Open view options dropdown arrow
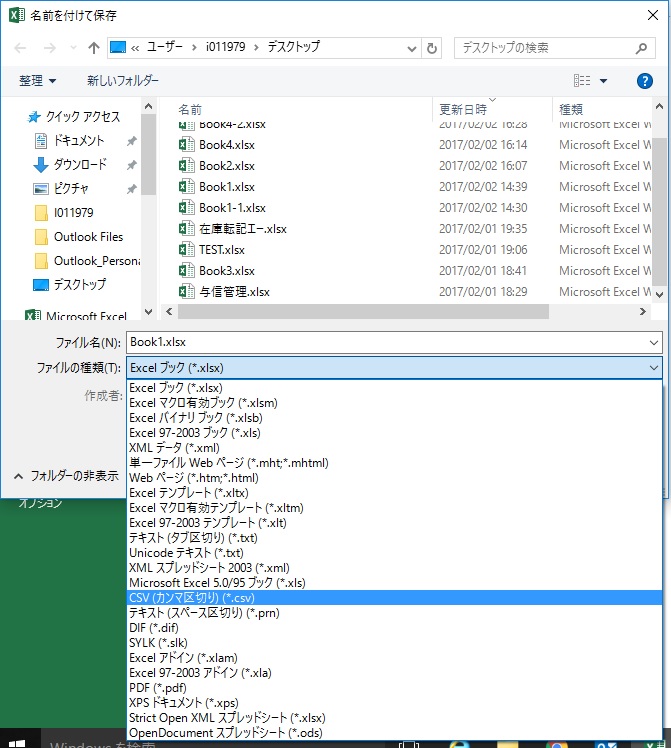 [603, 81]
